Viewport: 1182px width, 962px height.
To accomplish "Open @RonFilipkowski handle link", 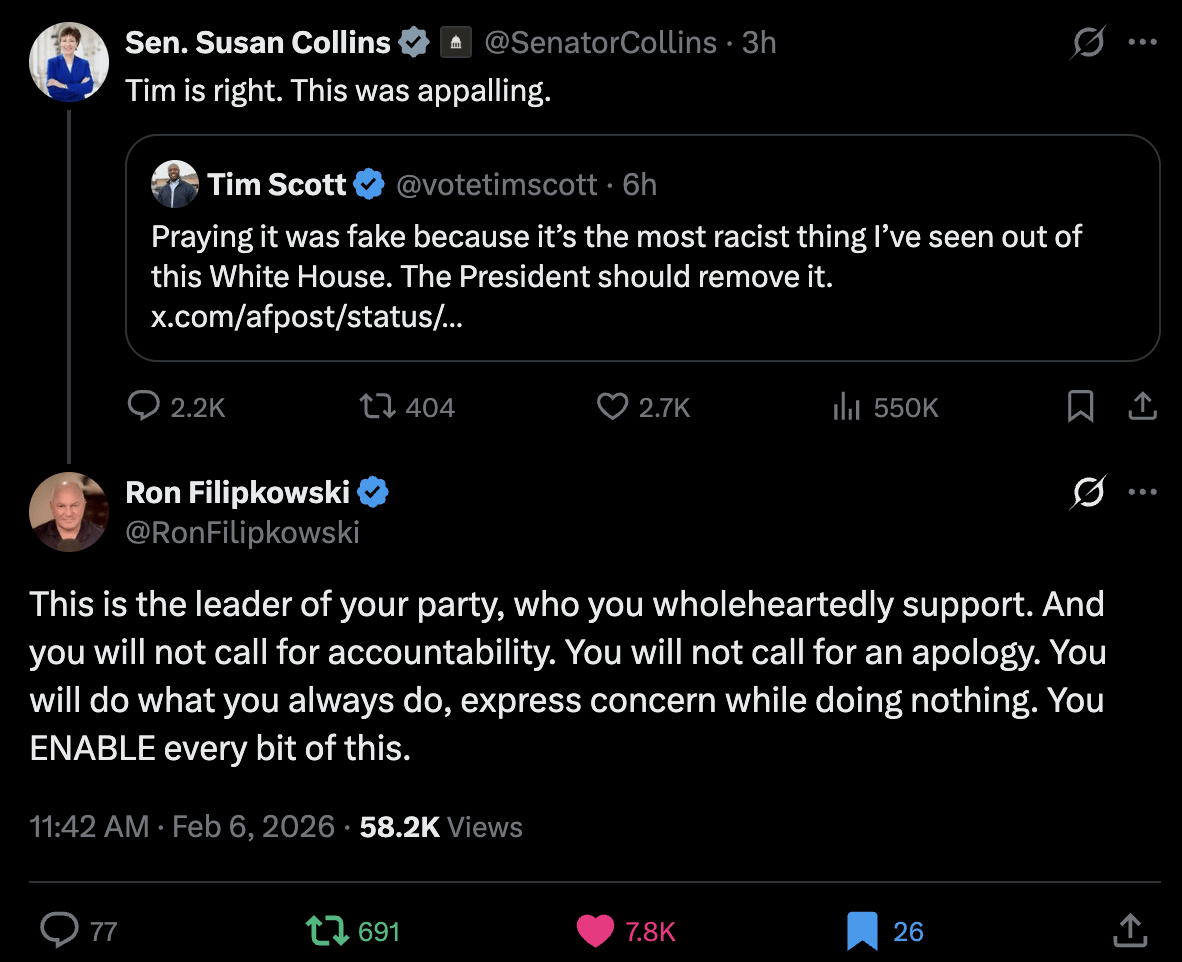I will pos(242,533).
